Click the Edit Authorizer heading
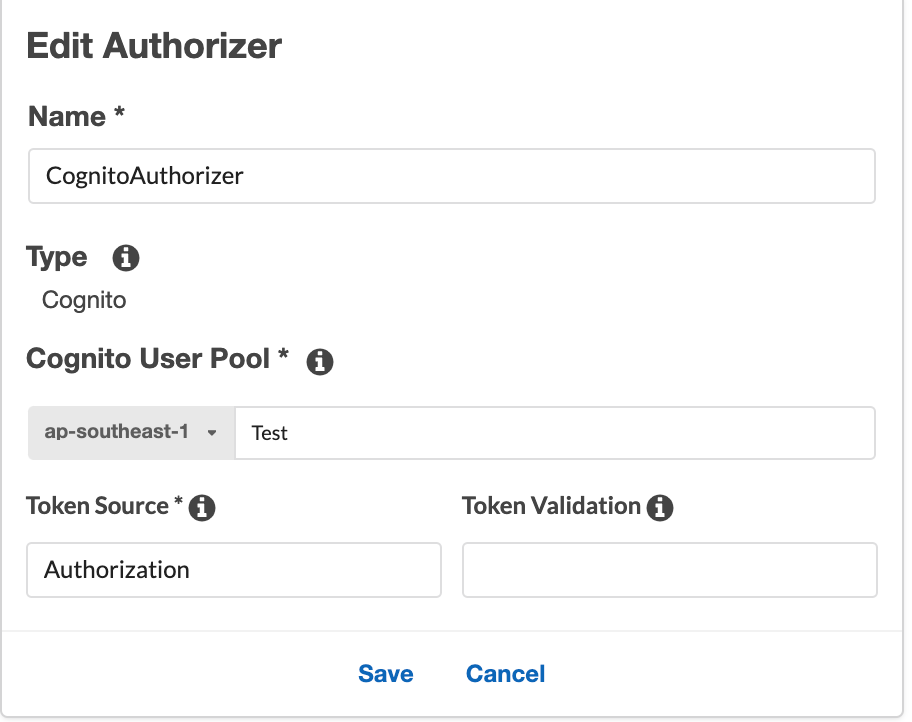 (x=154, y=46)
